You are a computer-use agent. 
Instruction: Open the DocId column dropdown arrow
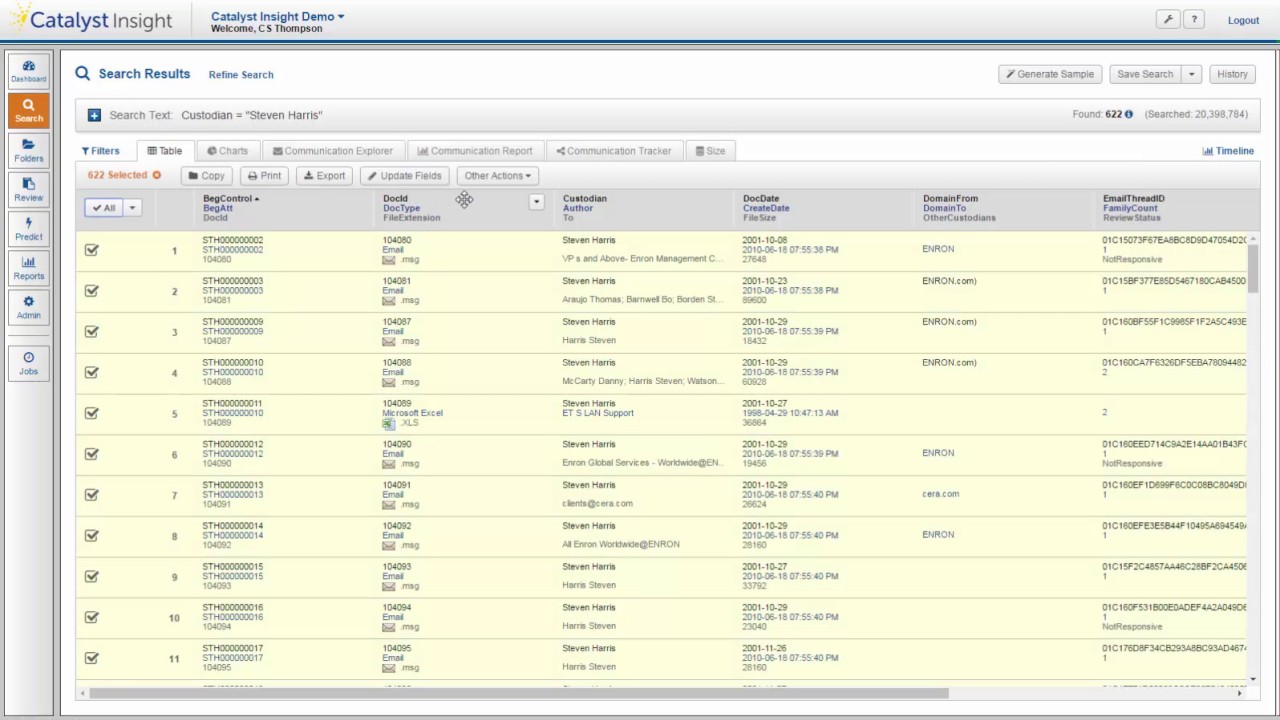(536, 202)
